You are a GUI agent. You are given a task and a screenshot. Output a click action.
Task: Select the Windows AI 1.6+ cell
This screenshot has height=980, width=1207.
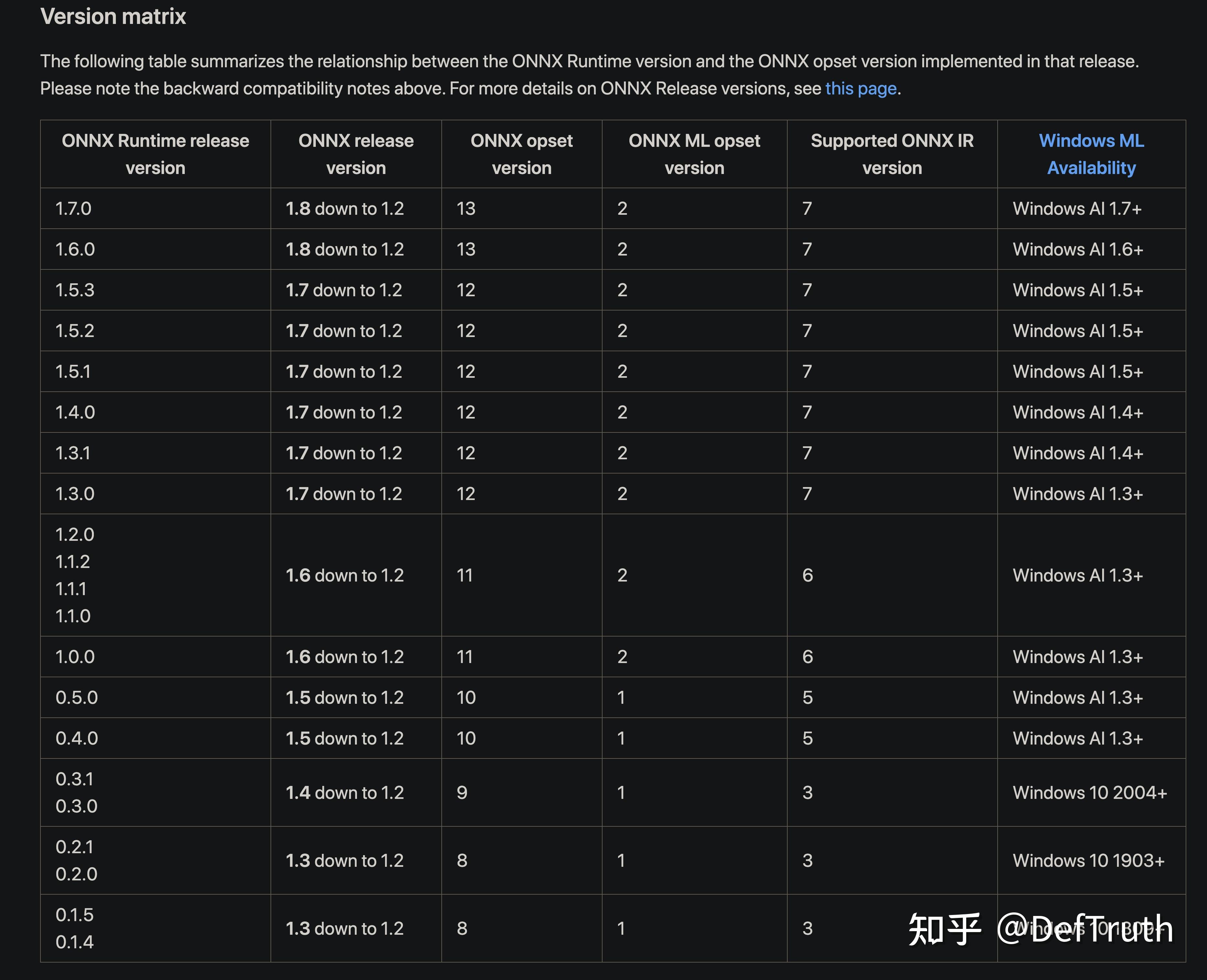point(1078,249)
